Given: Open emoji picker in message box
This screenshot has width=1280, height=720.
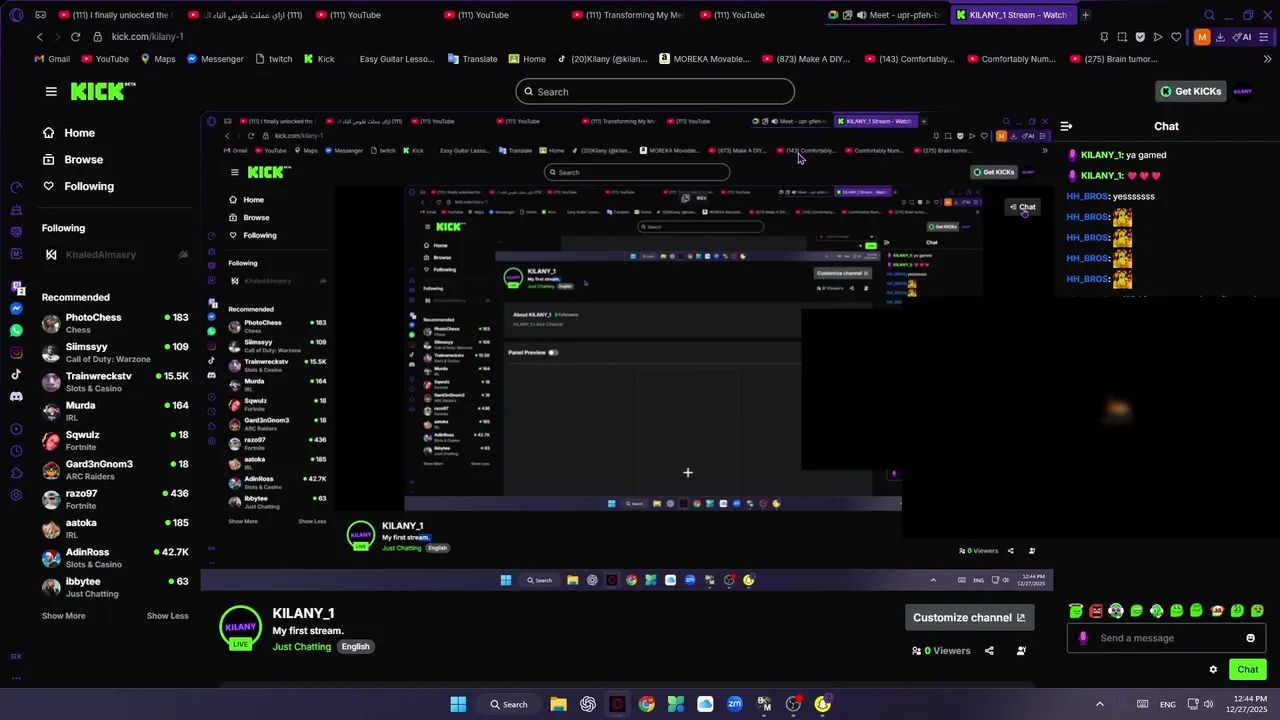Looking at the screenshot, I should 1250,638.
